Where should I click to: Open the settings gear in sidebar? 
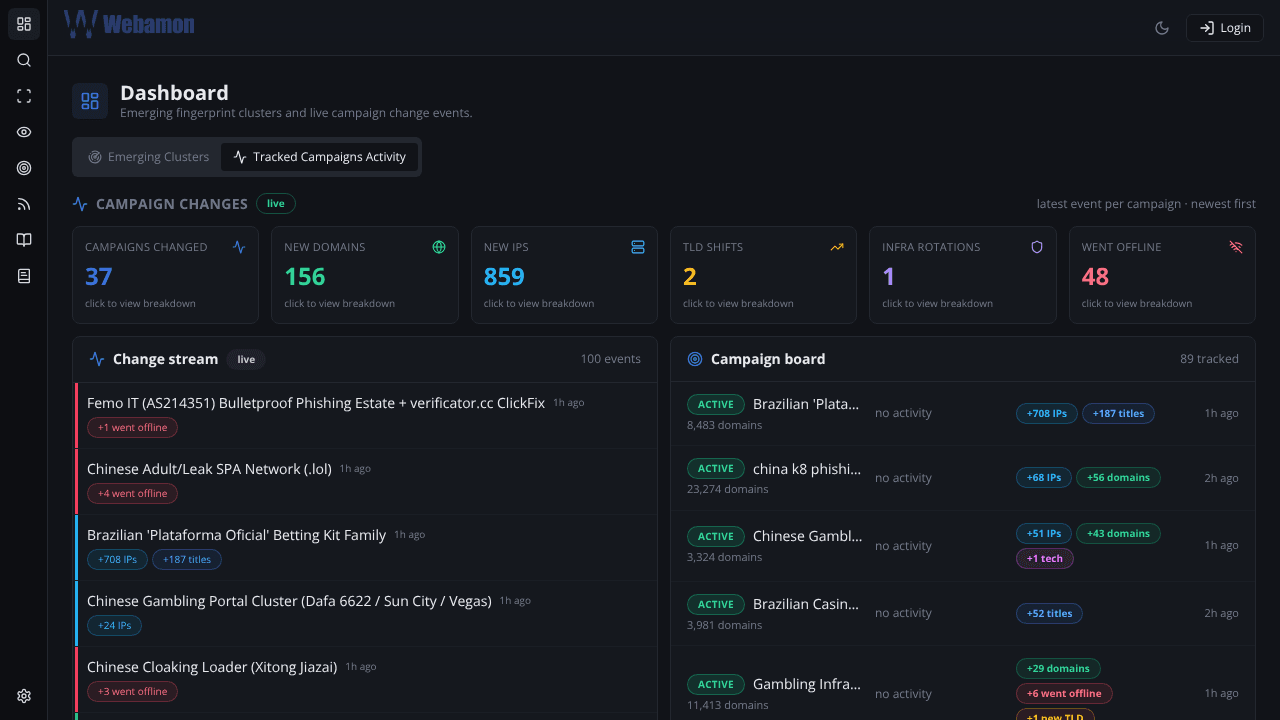tap(24, 696)
